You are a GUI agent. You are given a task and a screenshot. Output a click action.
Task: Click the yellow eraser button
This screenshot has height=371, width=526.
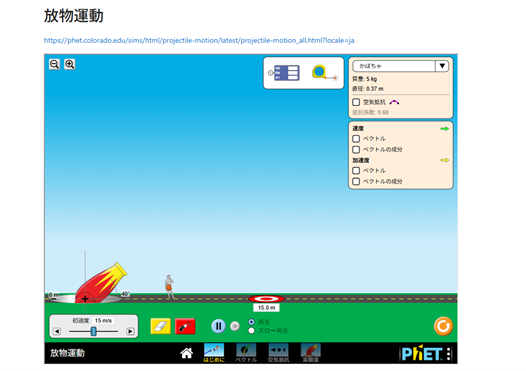click(x=161, y=326)
